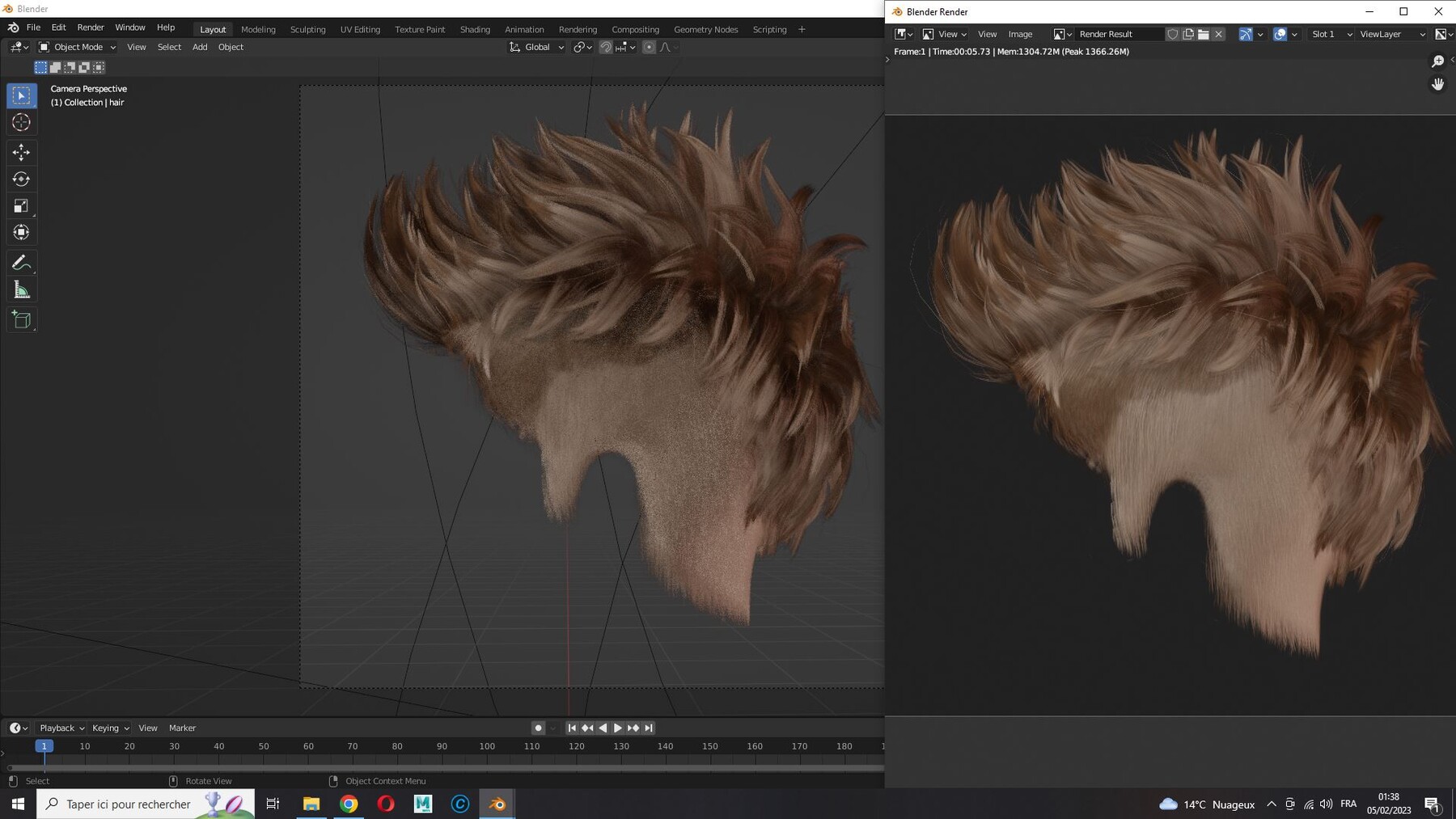Viewport: 1456px width, 819px height.
Task: Open the Global transform orientation dropdown
Action: [535, 47]
